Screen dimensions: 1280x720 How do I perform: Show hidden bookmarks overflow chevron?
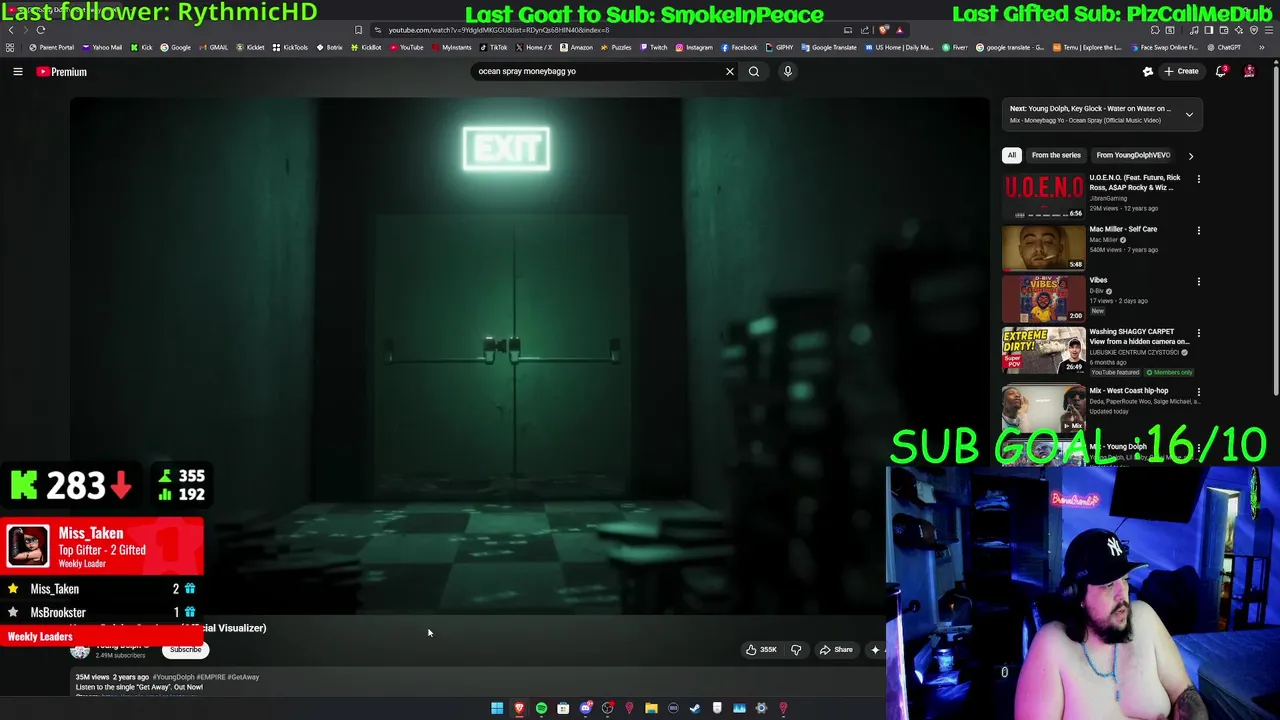(x=1261, y=47)
